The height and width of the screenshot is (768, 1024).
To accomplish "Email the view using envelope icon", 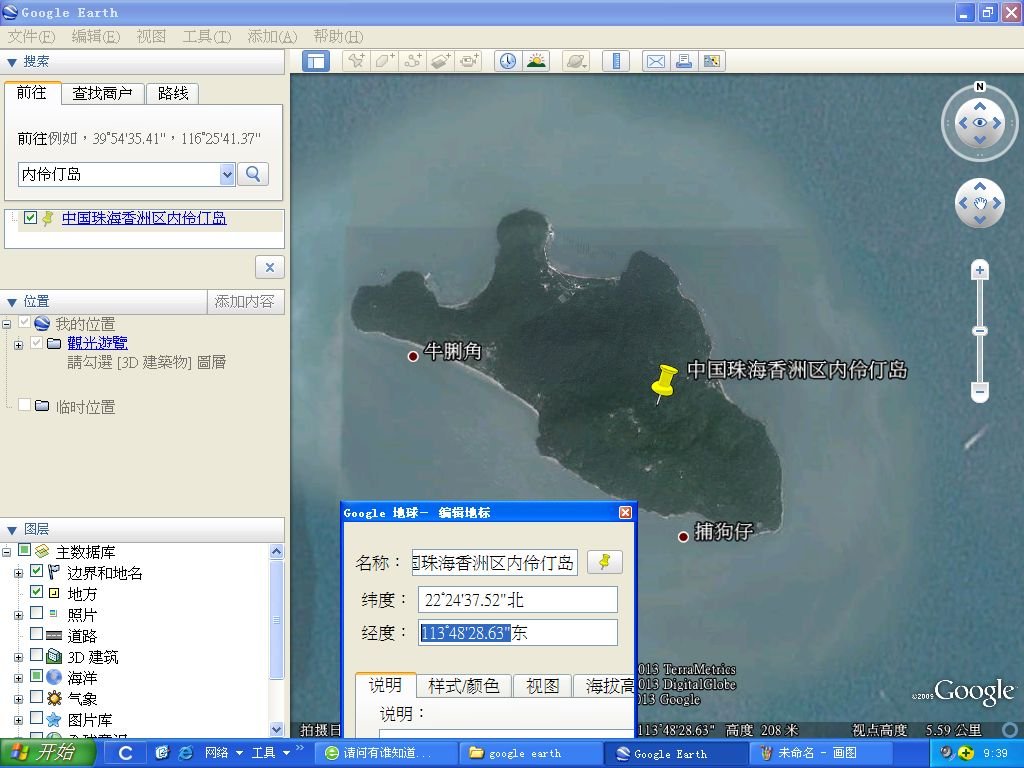I will pos(656,61).
